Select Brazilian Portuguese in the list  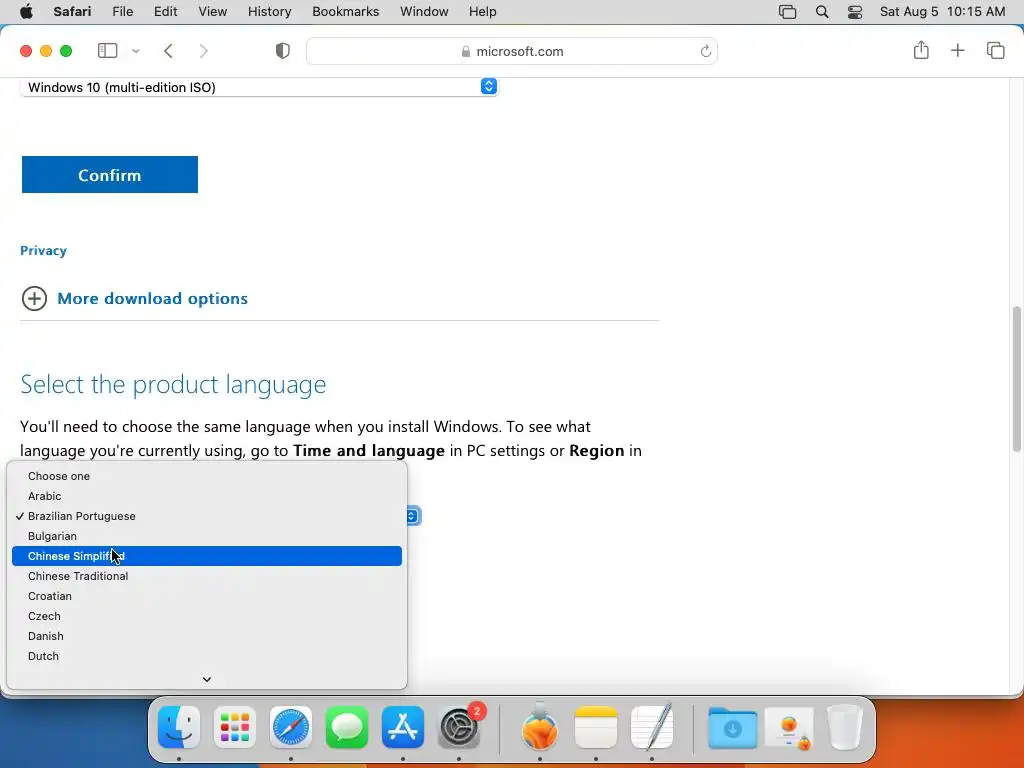click(206, 516)
